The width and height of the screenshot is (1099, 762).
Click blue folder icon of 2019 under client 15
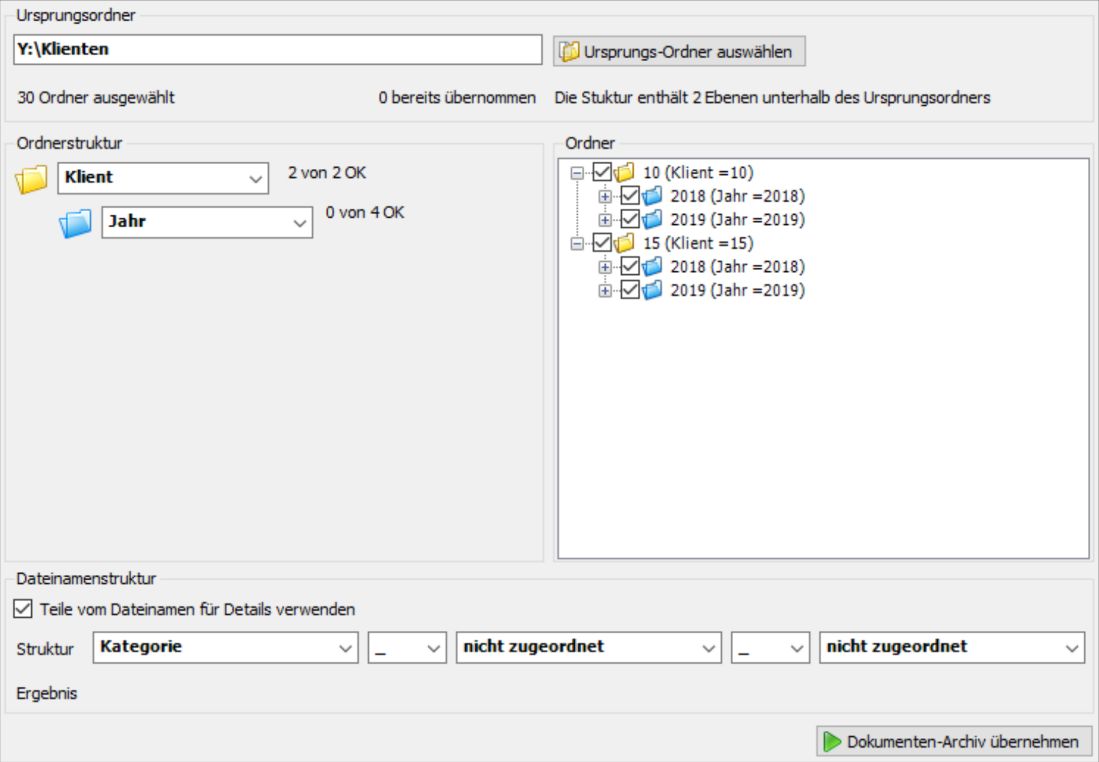[652, 291]
